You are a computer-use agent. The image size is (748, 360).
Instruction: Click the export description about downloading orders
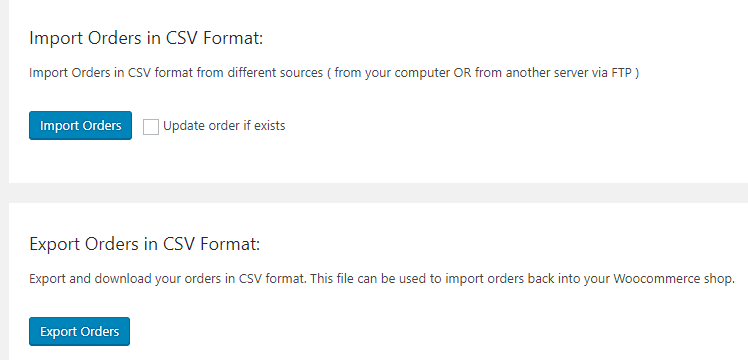coord(382,279)
